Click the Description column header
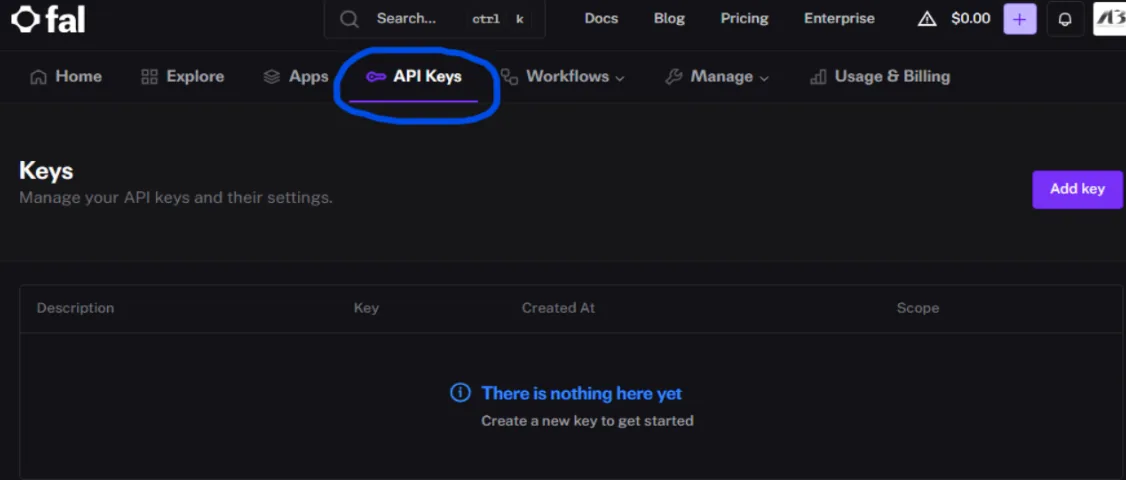 pos(75,308)
